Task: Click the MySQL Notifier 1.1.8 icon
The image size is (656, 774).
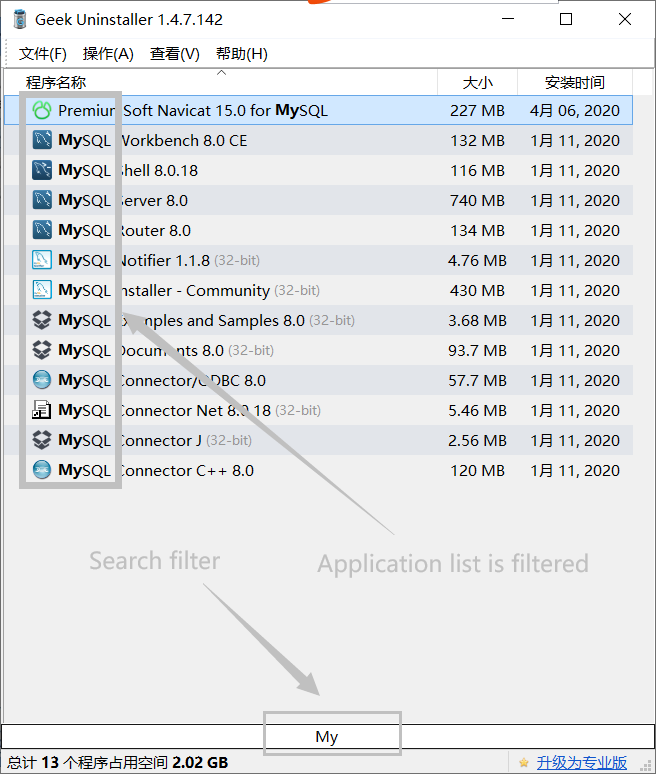Action: click(x=42, y=260)
